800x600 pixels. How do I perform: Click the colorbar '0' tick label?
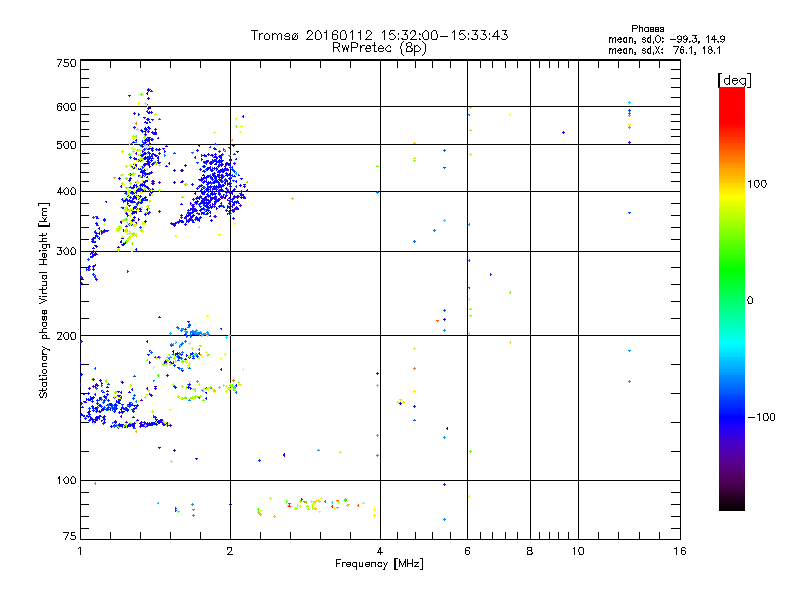pyautogui.click(x=750, y=301)
